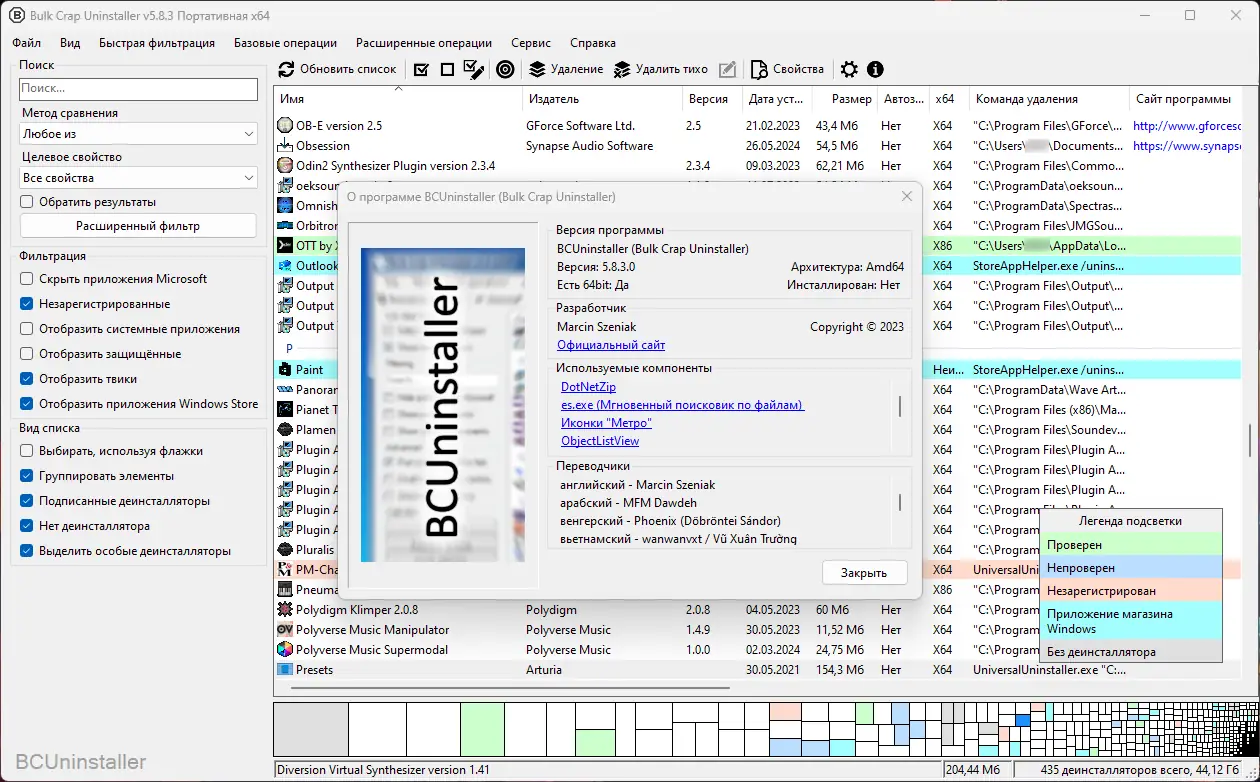This screenshot has width=1260, height=782.
Task: Enable Отобразить защищённые checkbox
Action: click(27, 354)
